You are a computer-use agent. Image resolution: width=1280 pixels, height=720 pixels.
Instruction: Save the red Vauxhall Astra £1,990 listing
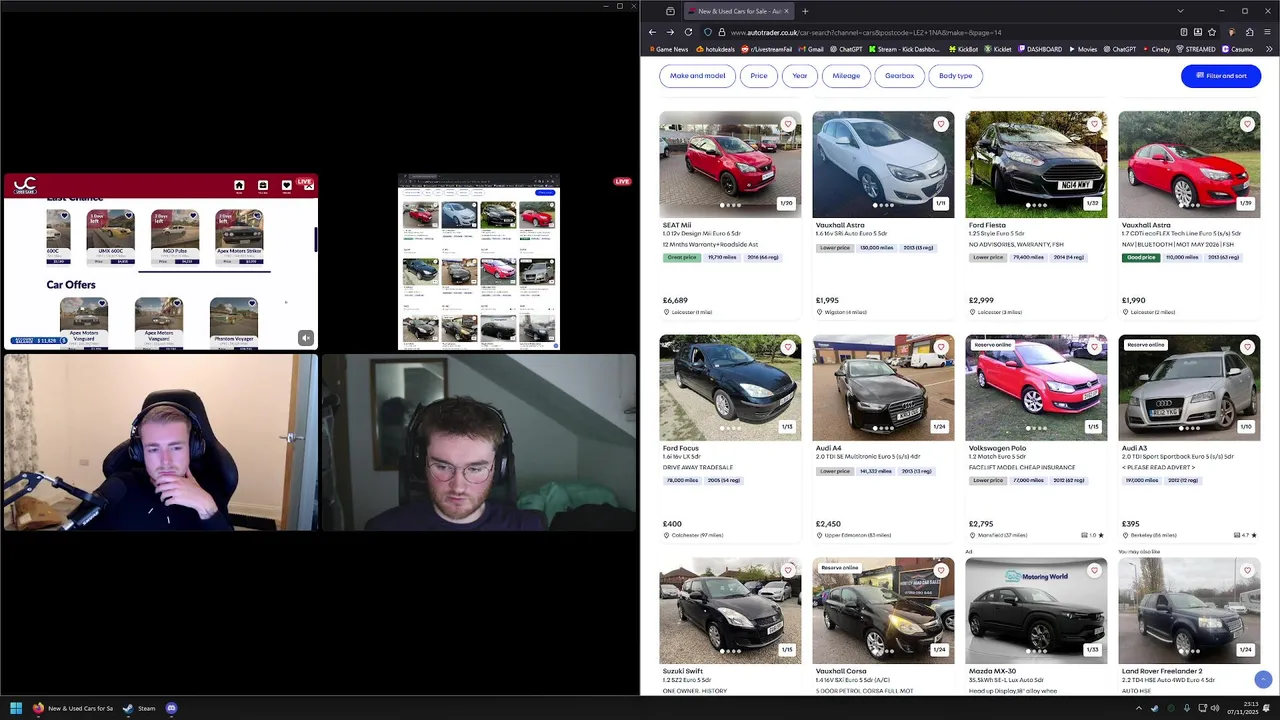click(x=1247, y=124)
